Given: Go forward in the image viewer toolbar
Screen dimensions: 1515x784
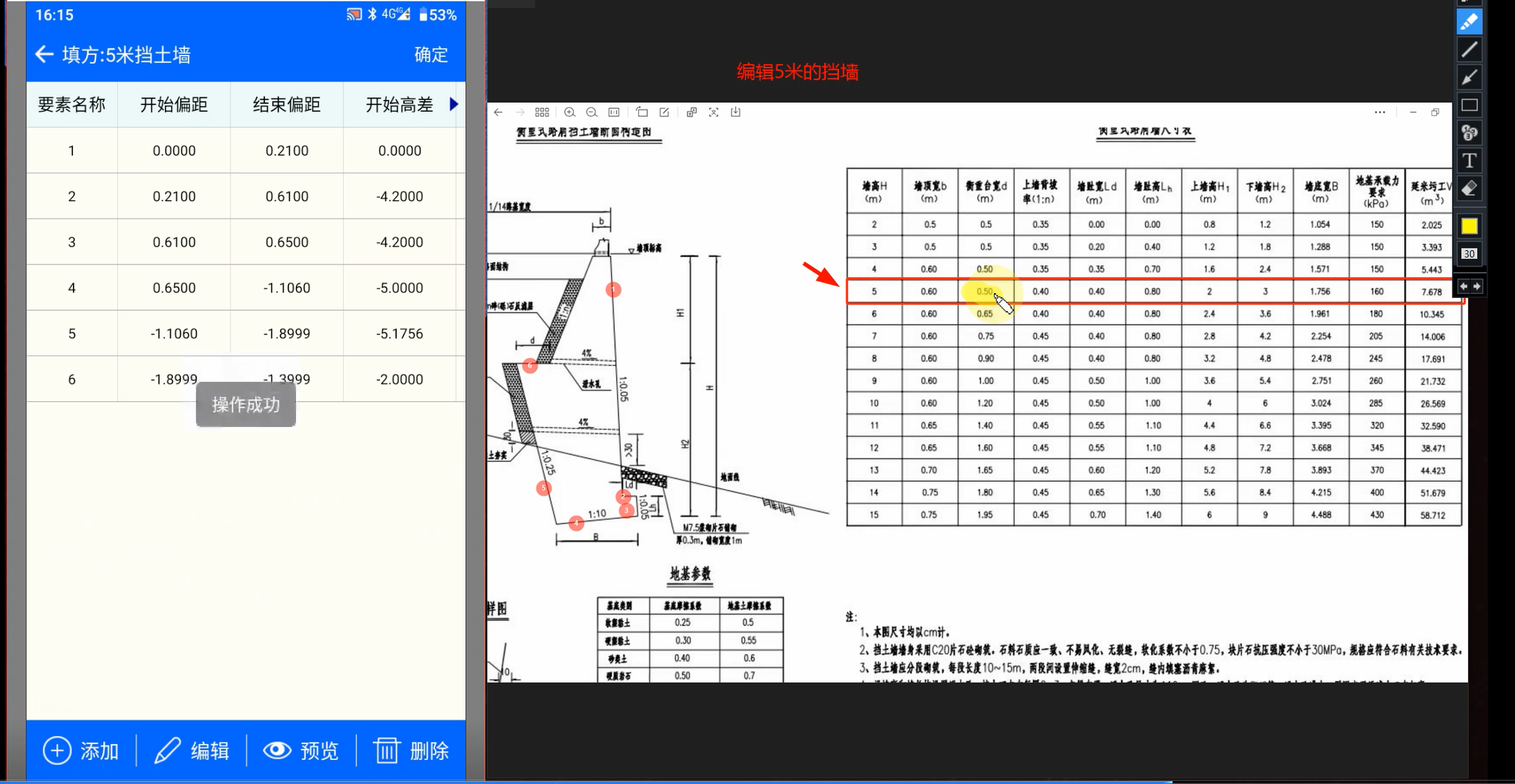Looking at the screenshot, I should (x=520, y=112).
